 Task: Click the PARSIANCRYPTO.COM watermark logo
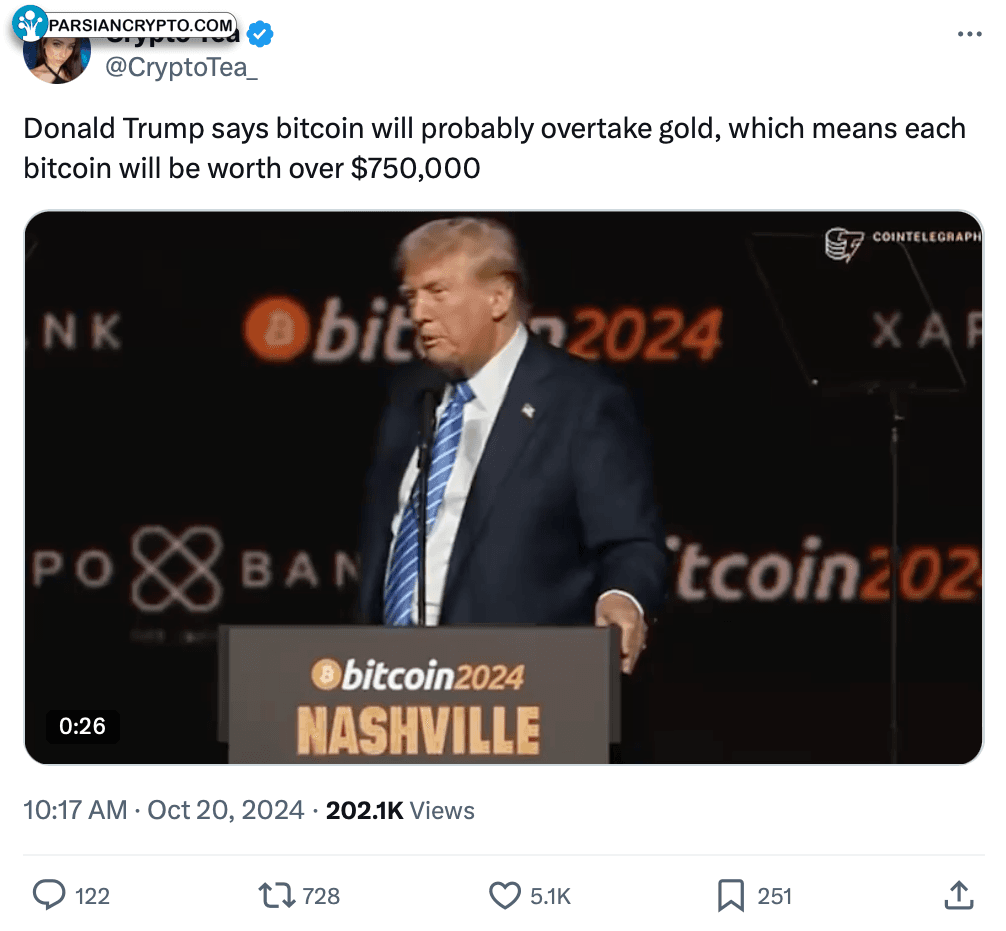tap(124, 24)
